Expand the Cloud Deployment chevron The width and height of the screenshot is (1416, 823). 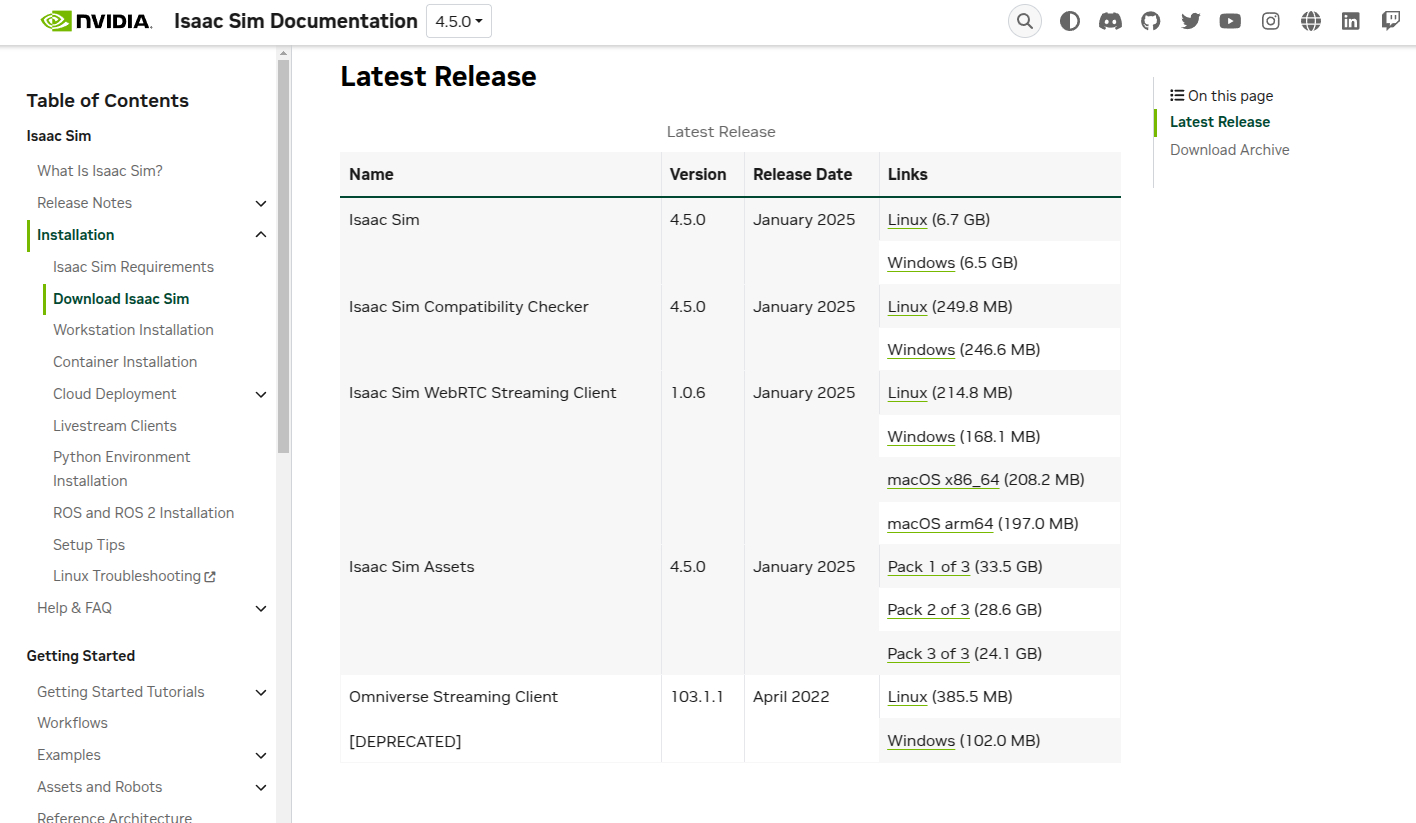[x=261, y=394]
